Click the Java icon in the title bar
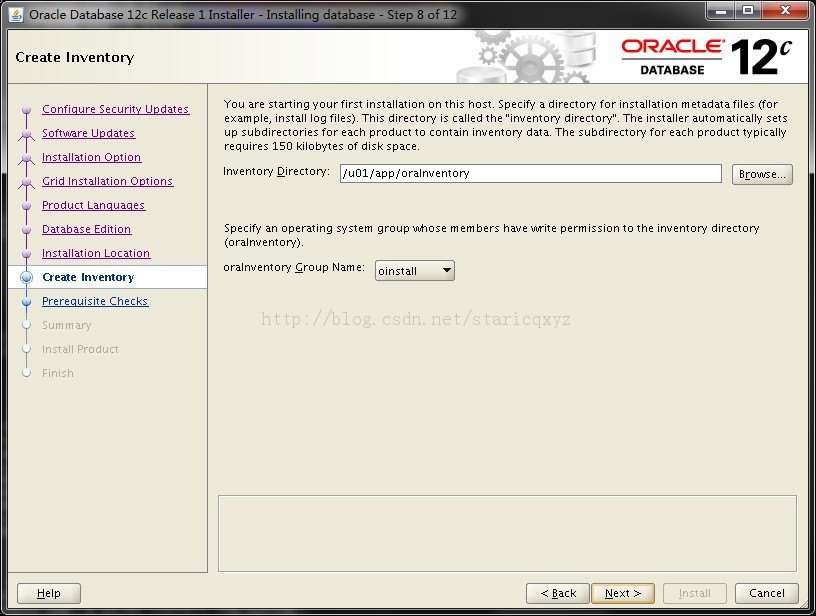 pyautogui.click(x=16, y=15)
